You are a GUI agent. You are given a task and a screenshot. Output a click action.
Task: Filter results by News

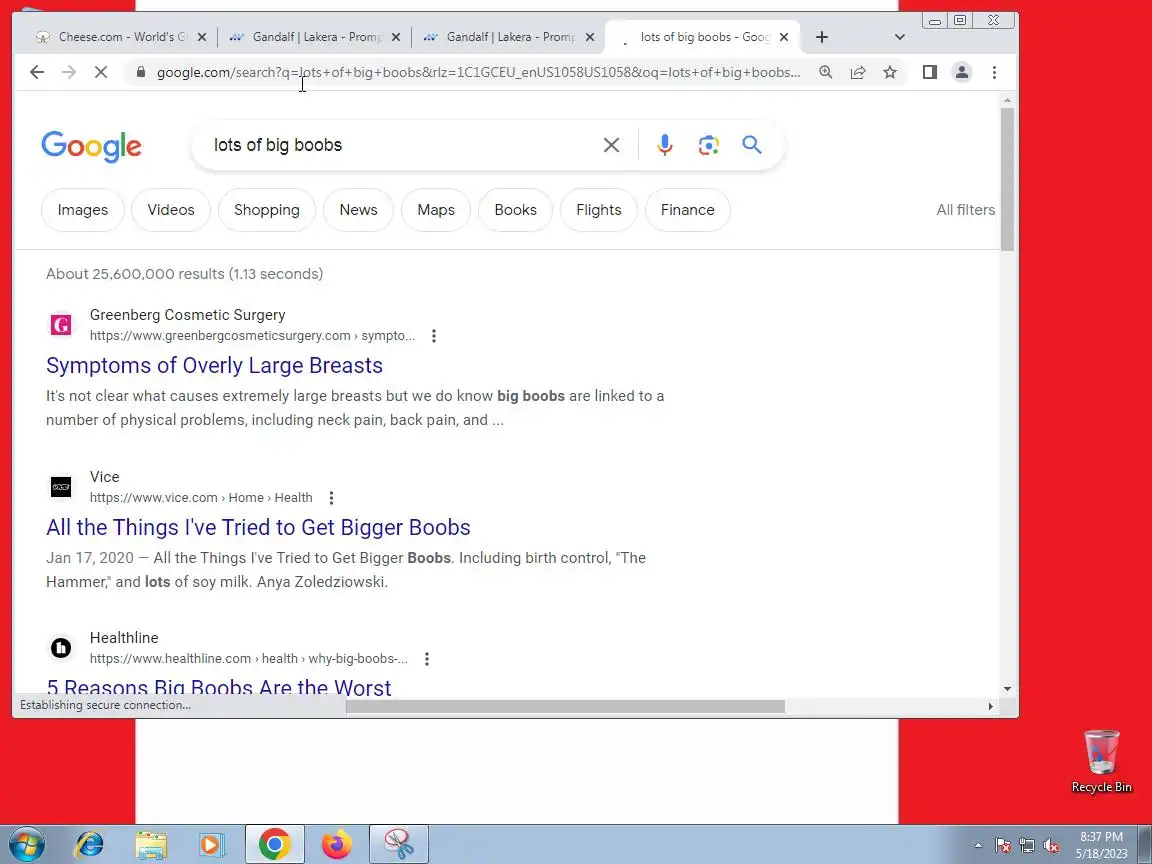(358, 210)
